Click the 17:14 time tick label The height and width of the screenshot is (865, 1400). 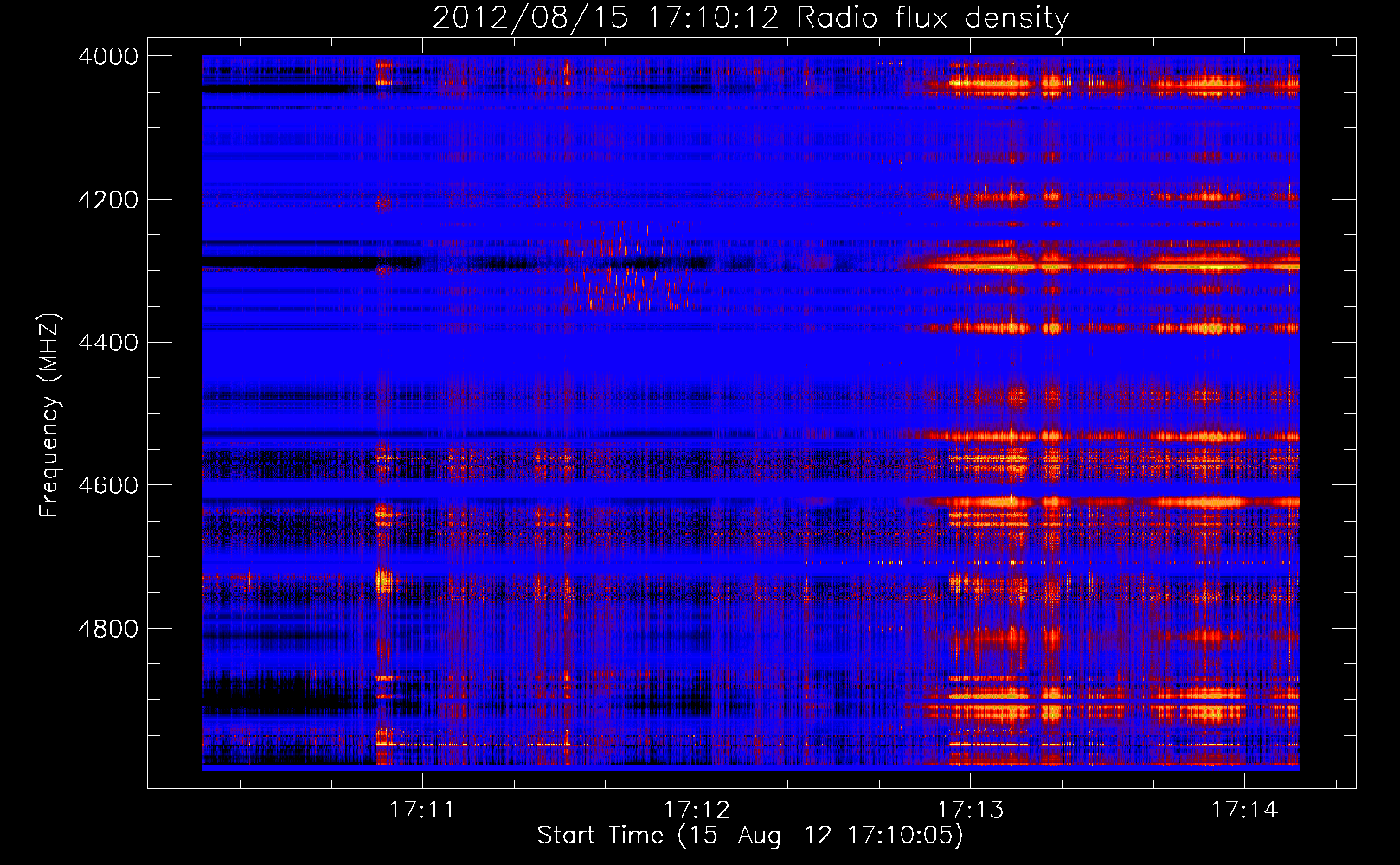pyautogui.click(x=1244, y=810)
